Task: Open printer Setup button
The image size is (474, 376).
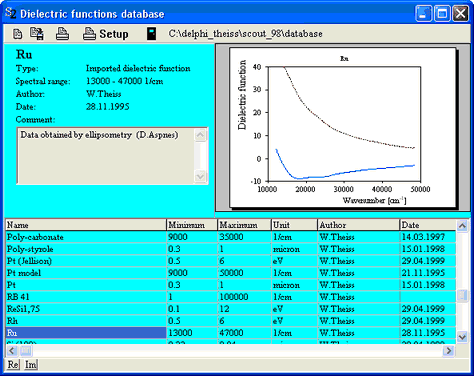Action: [105, 34]
